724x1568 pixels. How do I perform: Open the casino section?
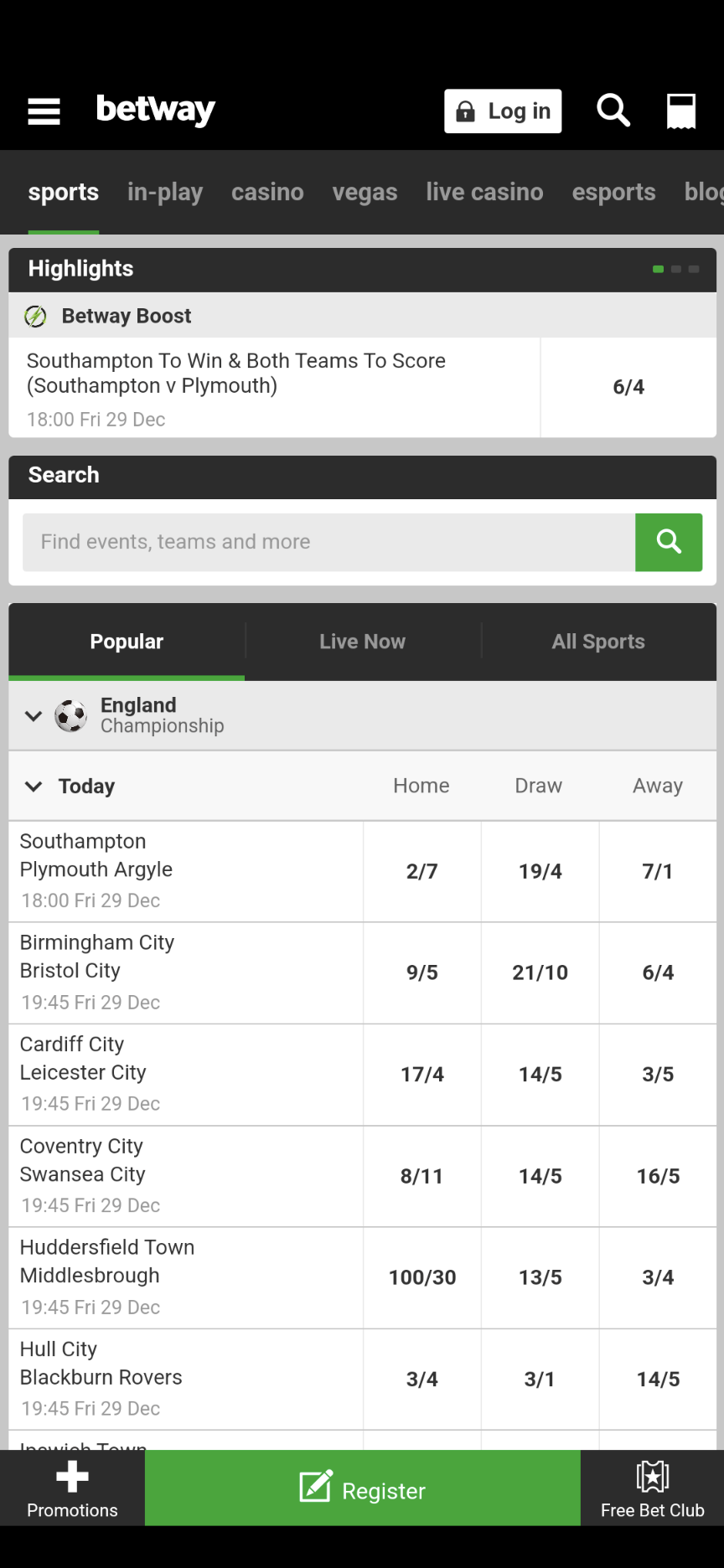(267, 193)
